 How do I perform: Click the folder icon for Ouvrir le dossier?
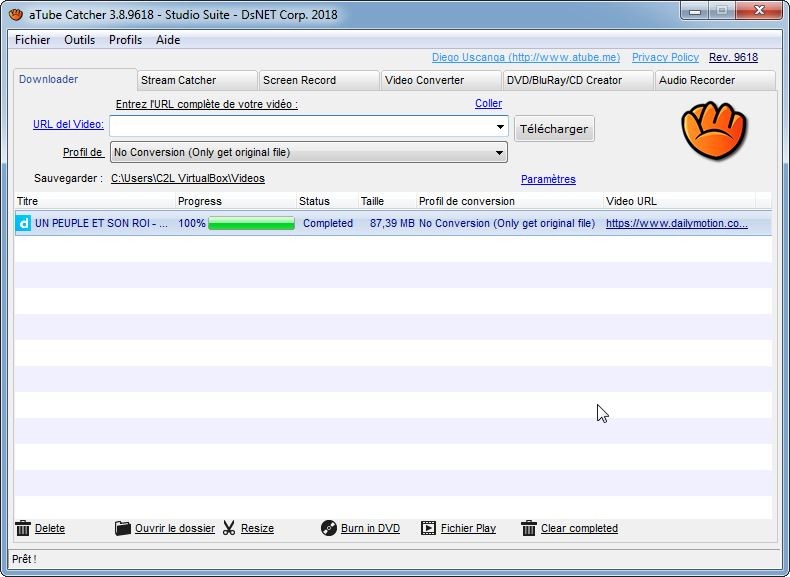[122, 528]
